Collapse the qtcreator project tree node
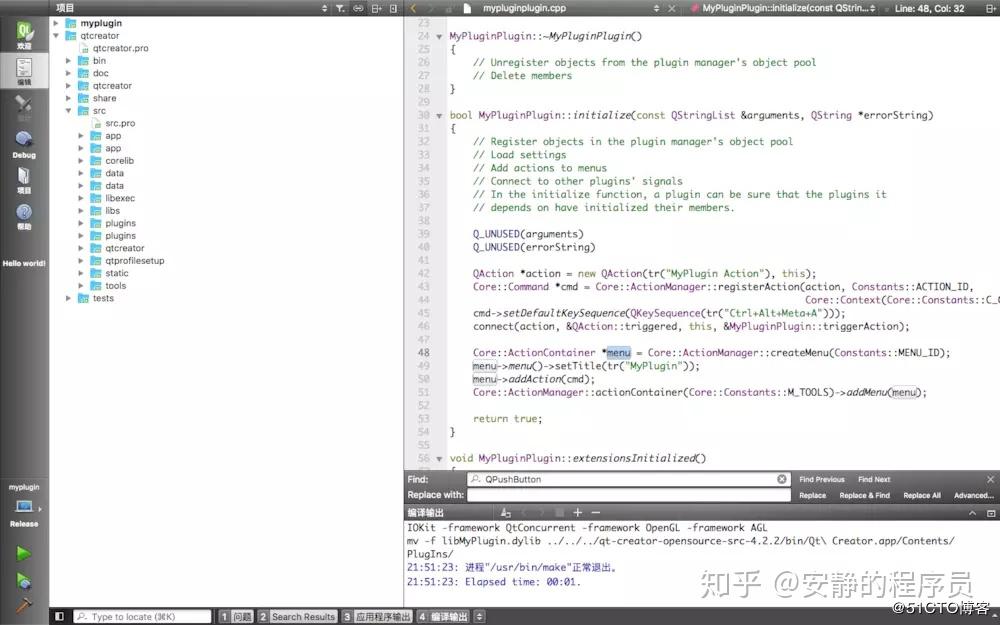This screenshot has width=1000, height=625. point(56,36)
